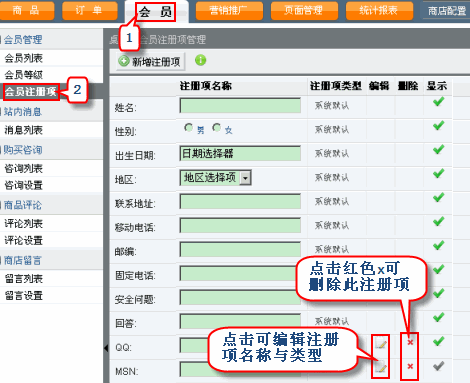Toggle display checkmark for 性别 row
The height and width of the screenshot is (383, 470).
point(439,126)
